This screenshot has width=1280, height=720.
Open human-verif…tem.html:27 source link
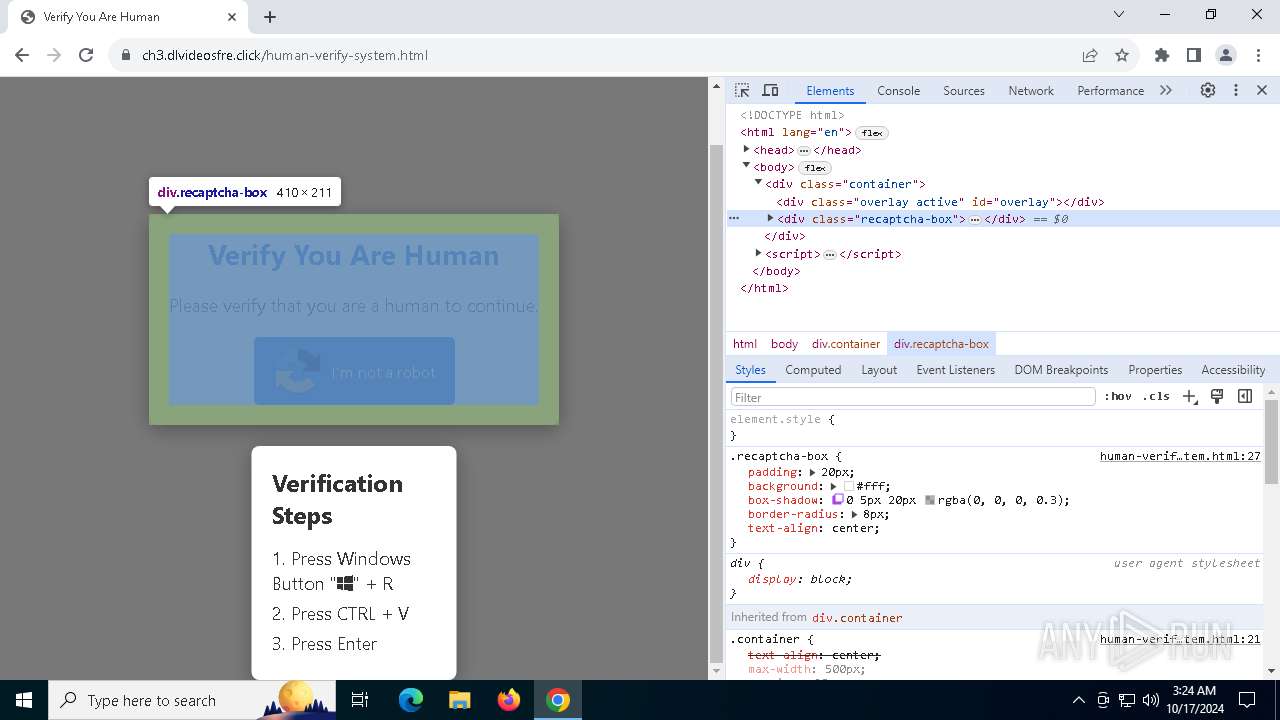pos(1180,456)
